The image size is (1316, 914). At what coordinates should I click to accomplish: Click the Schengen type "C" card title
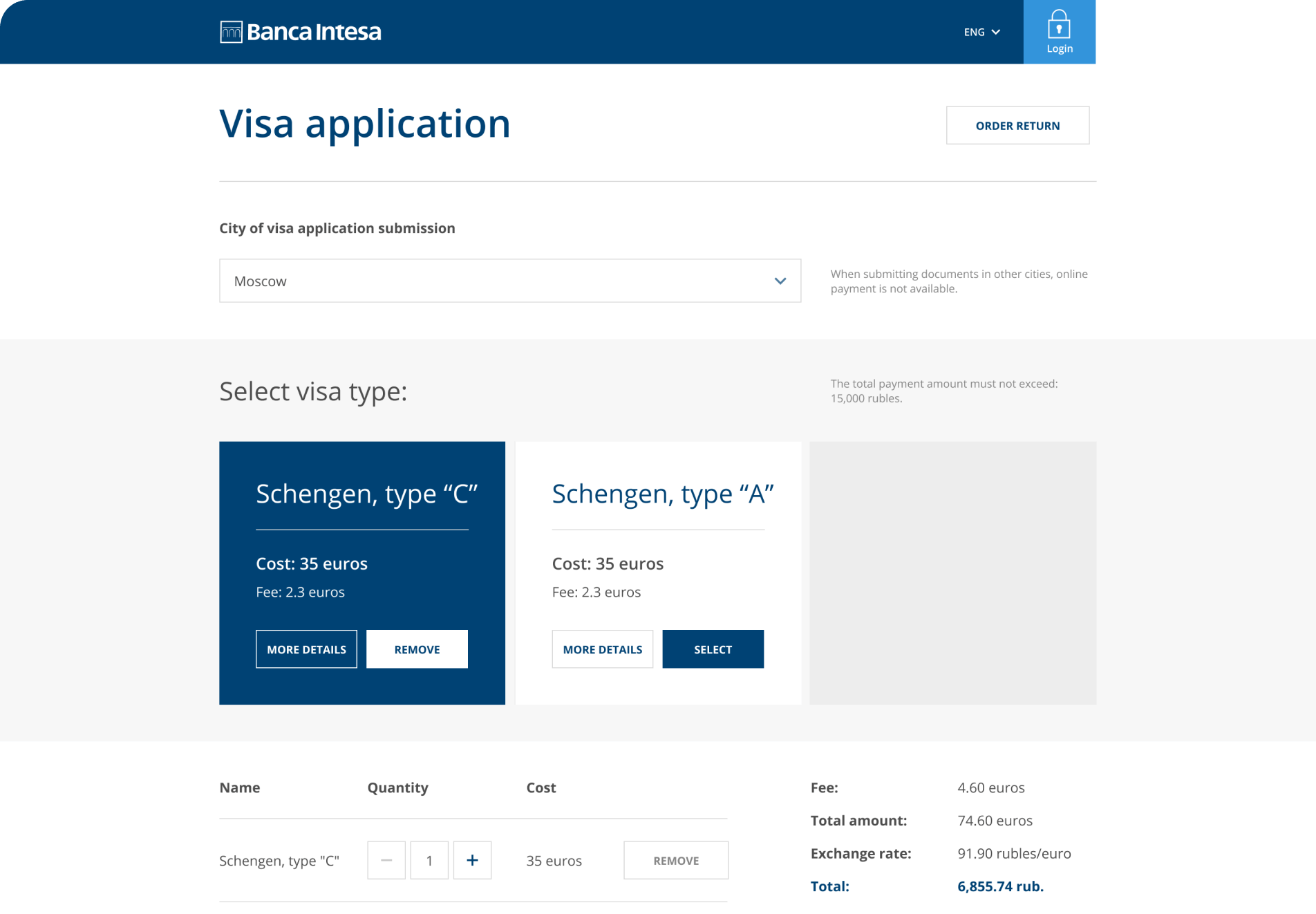[366, 494]
